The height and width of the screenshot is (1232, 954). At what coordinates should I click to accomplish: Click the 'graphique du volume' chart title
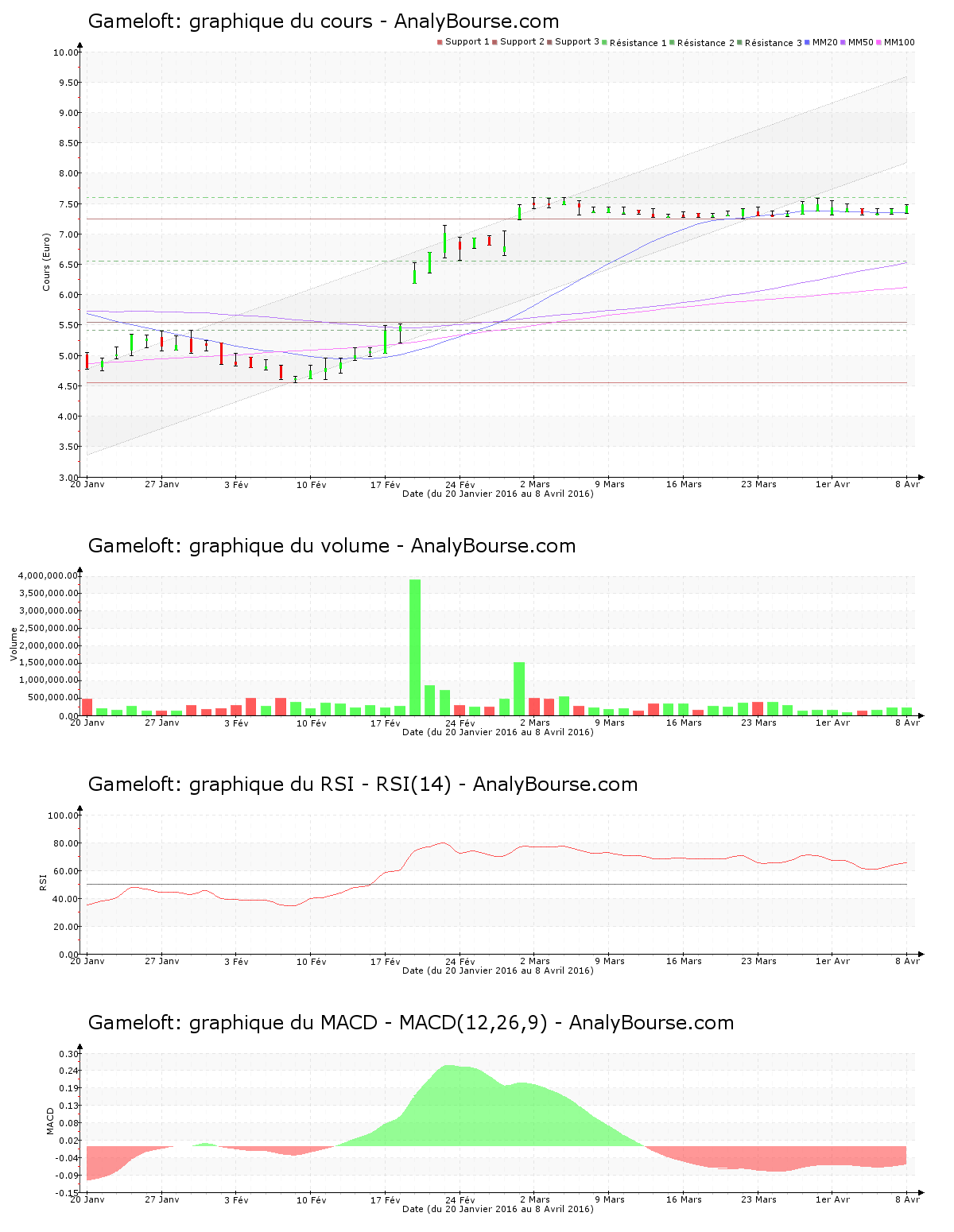[332, 546]
